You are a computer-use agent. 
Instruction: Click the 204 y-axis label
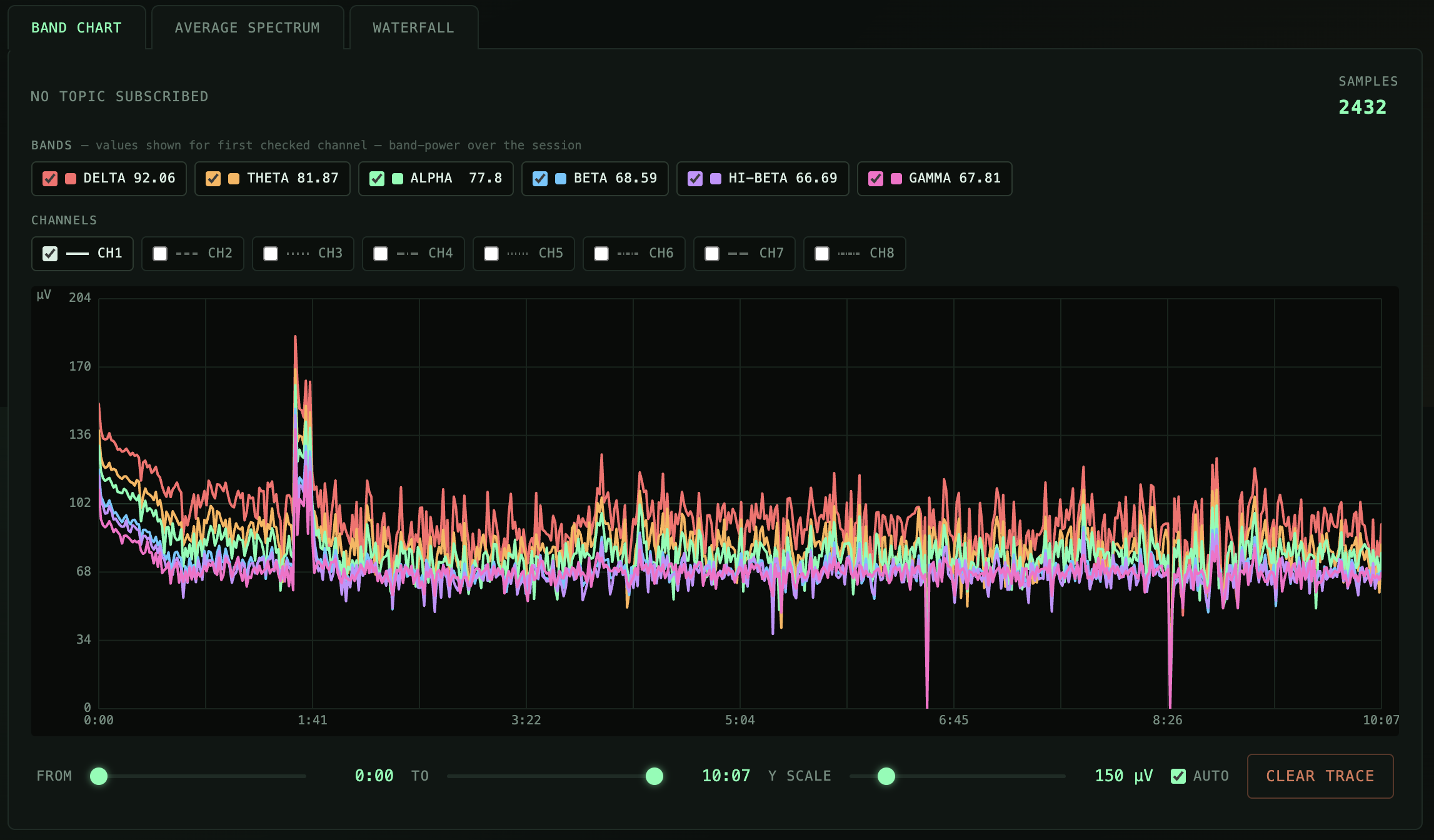[x=80, y=297]
